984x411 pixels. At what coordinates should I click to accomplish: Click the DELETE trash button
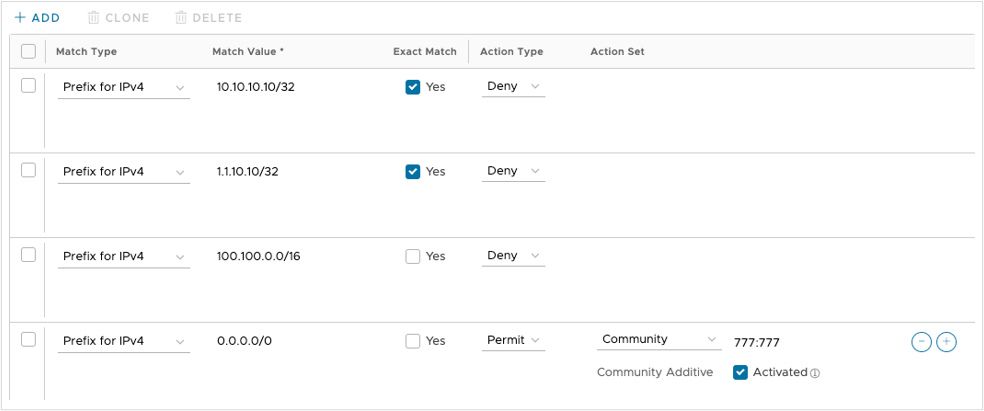[208, 18]
